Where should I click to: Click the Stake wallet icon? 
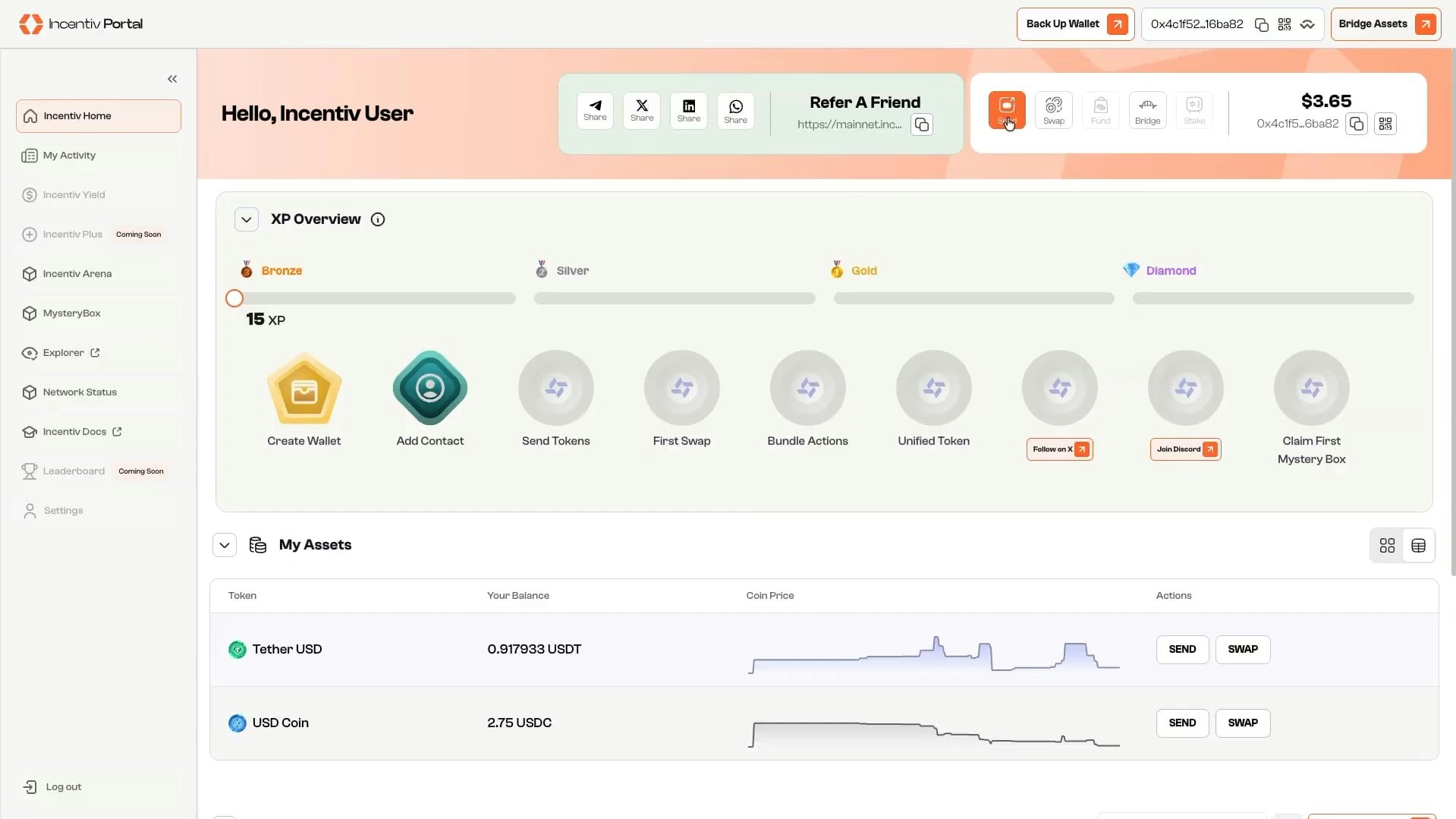(1194, 110)
